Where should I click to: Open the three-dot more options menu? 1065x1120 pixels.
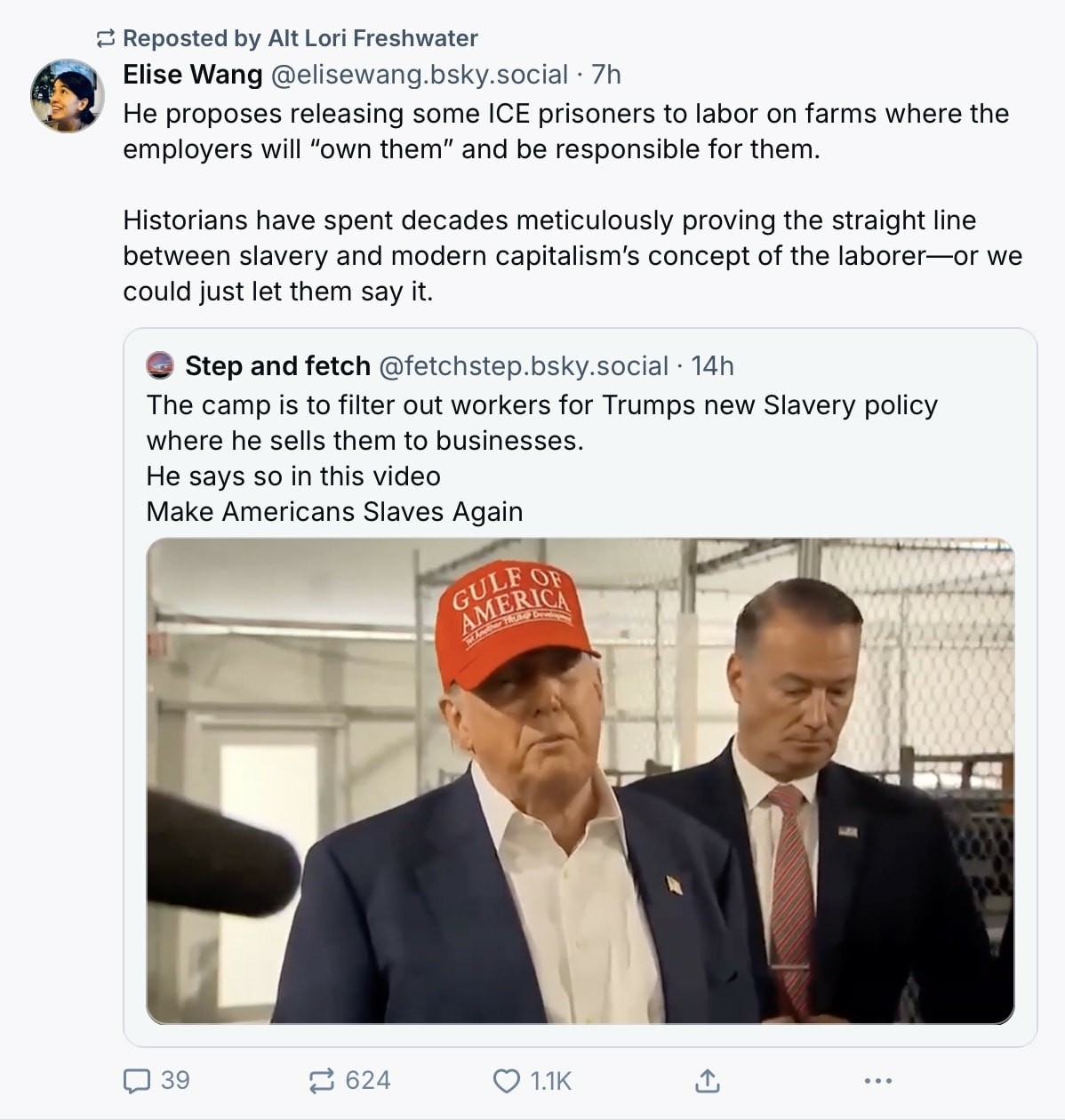coord(877,1081)
